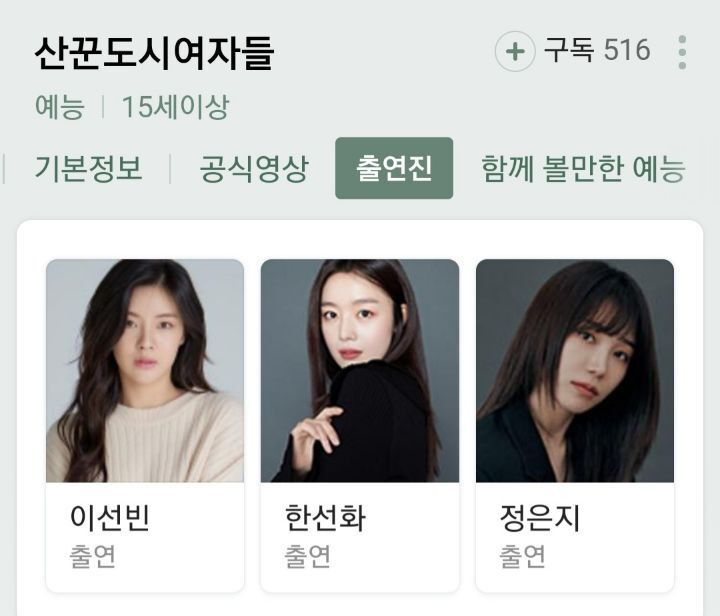Click the 예능 genre label

point(60,107)
